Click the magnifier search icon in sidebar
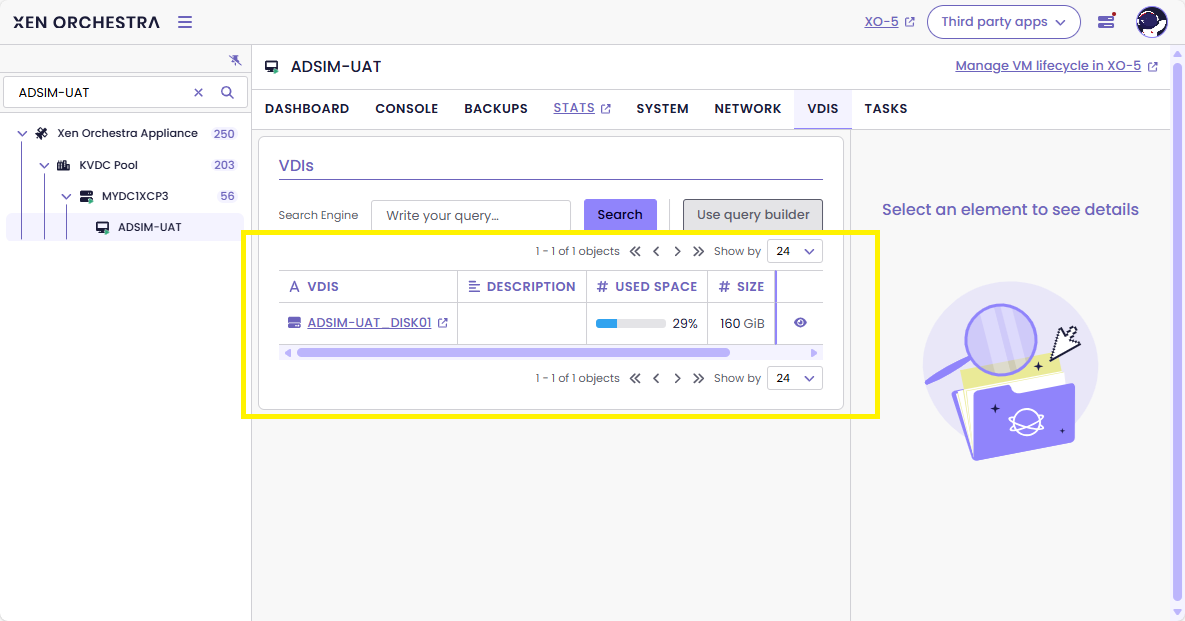 tap(227, 92)
